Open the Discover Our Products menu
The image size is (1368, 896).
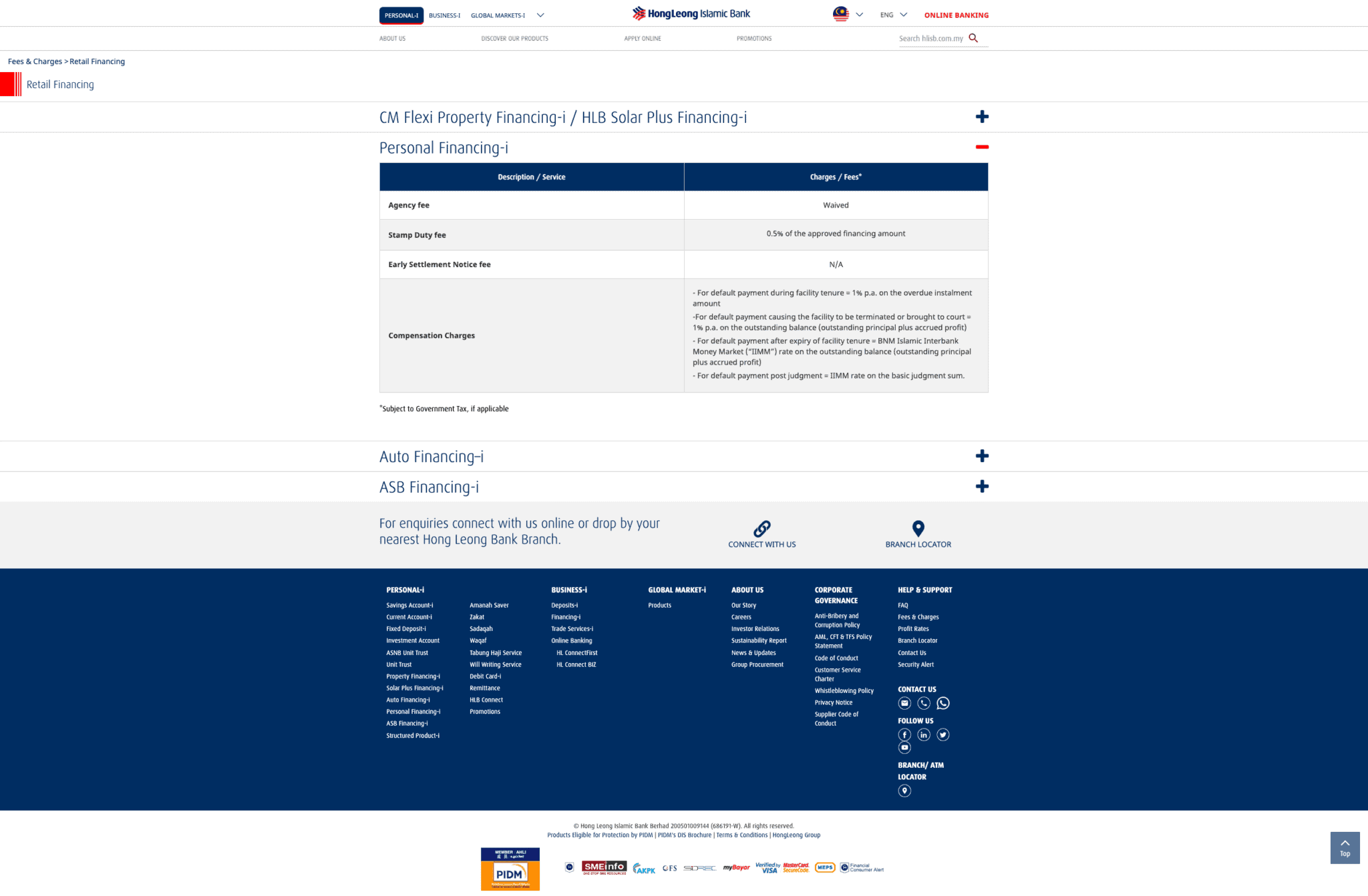point(514,39)
